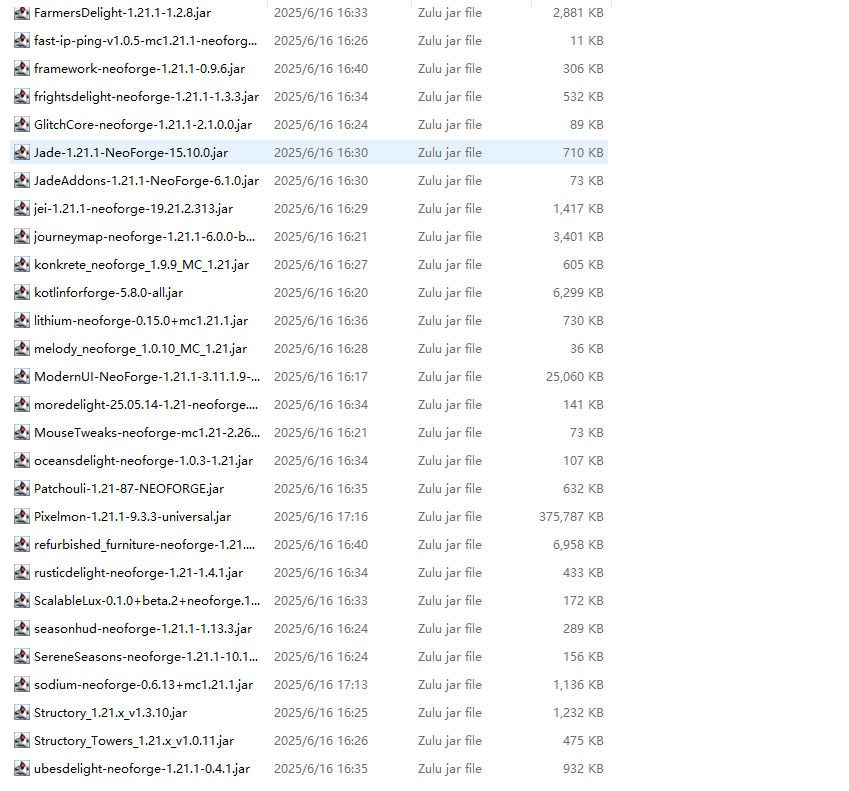Select the rusticdelight-neoforge-1.21-1.4.1.jar file name
The image size is (849, 791).
138,573
